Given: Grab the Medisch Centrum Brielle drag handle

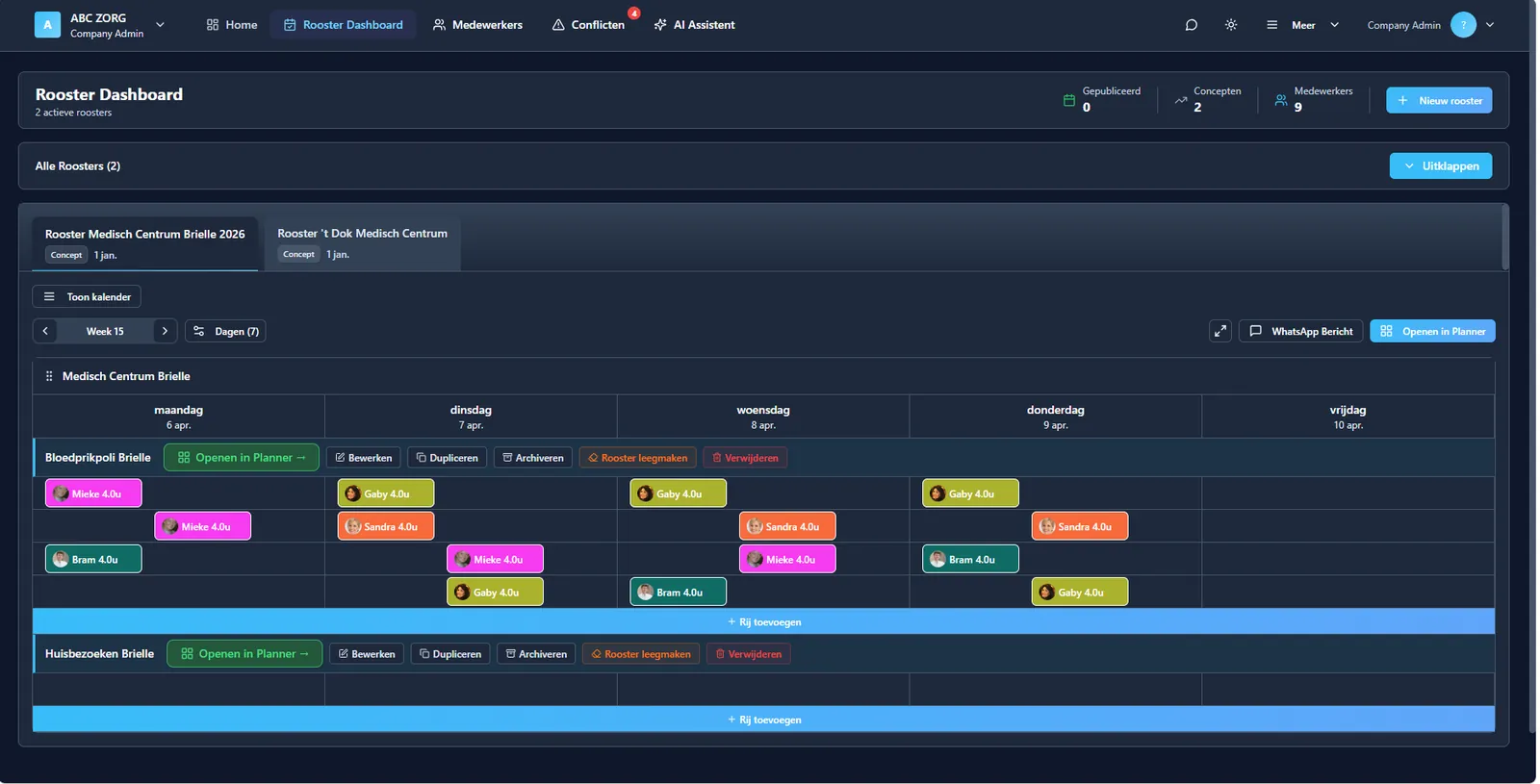Looking at the screenshot, I should point(49,376).
